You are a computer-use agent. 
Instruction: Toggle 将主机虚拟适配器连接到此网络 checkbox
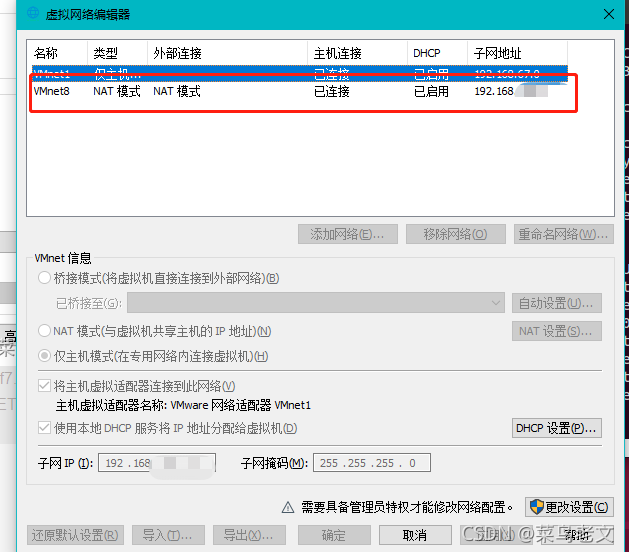pyautogui.click(x=44, y=386)
